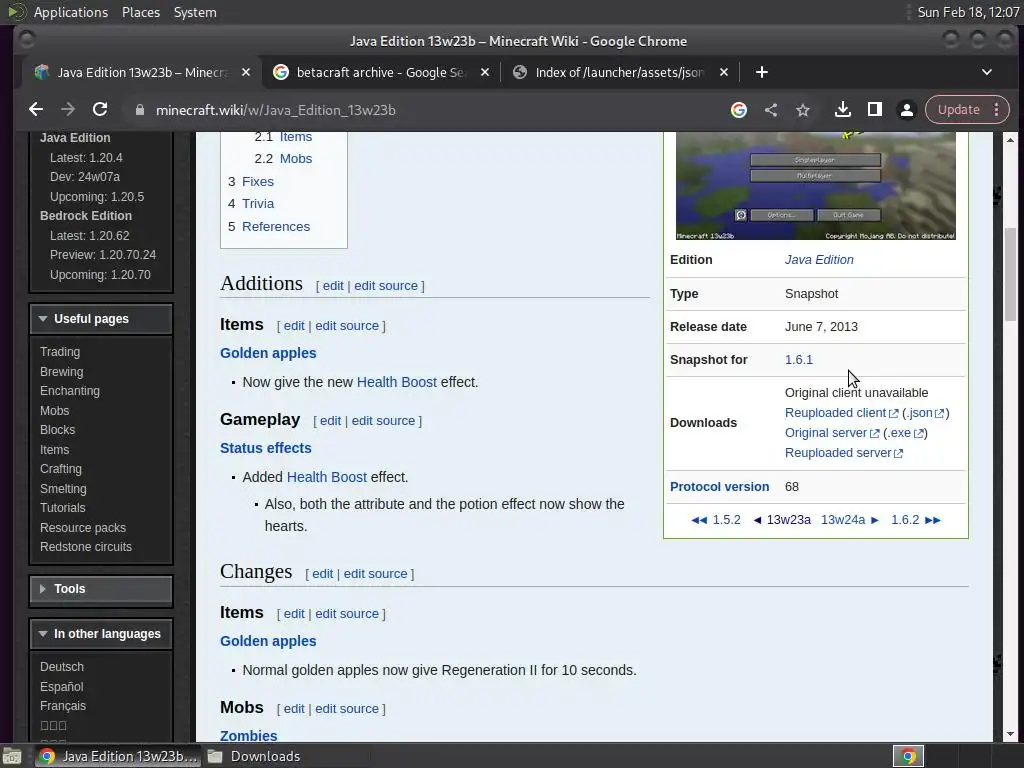
Task: Click the Chrome icon in taskbar tray
Action: point(908,756)
